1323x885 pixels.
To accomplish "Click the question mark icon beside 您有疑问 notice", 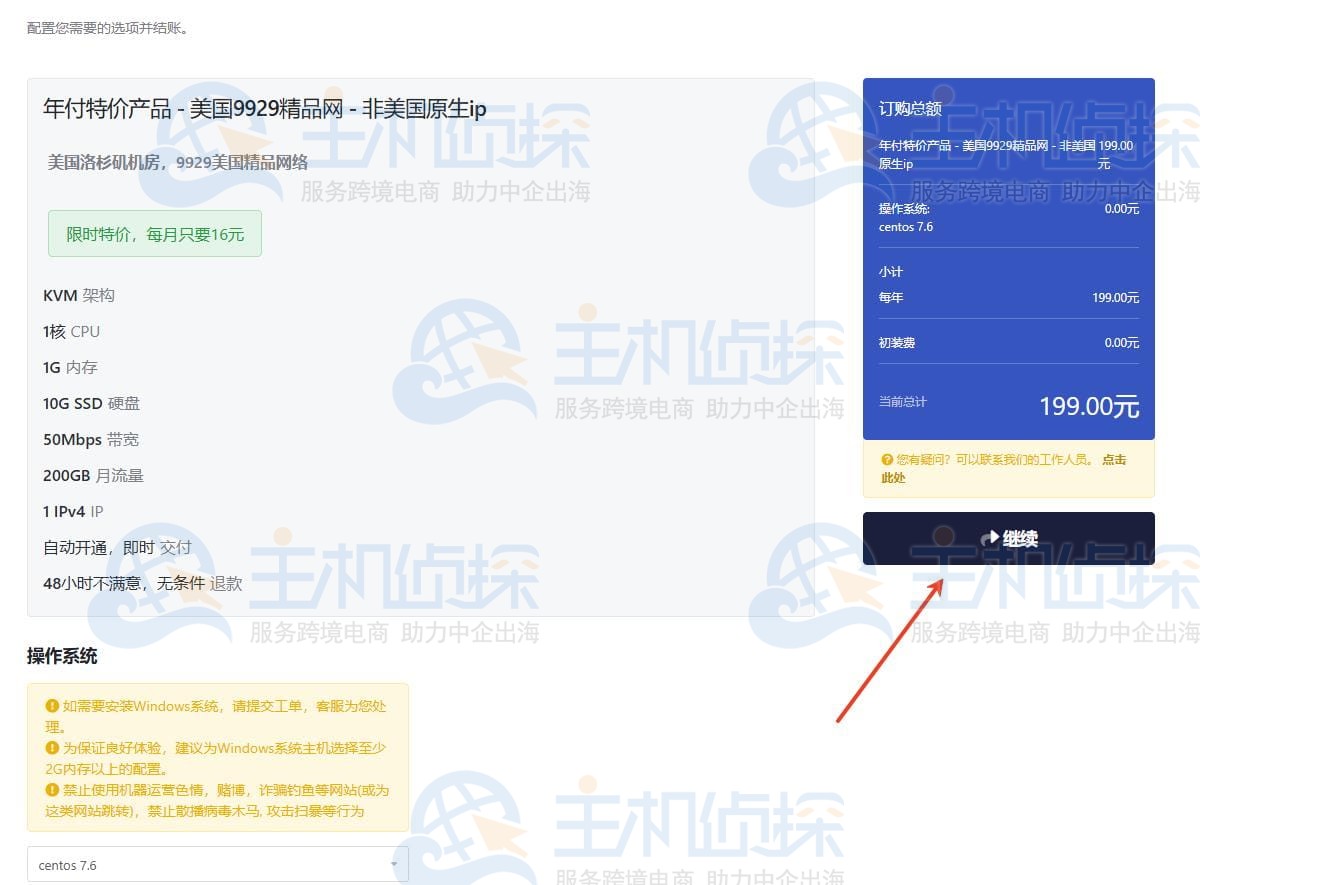I will point(888,459).
